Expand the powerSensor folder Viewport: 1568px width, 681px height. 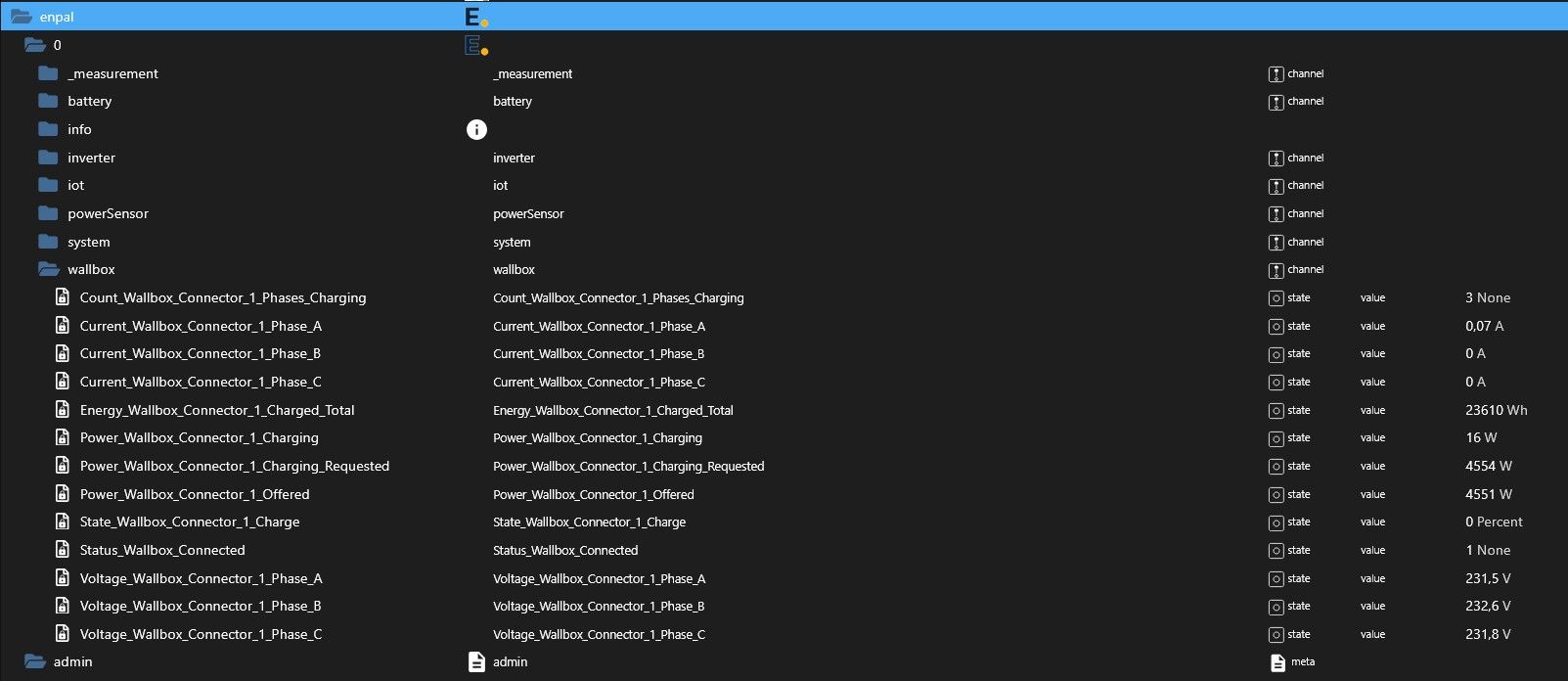pos(48,213)
